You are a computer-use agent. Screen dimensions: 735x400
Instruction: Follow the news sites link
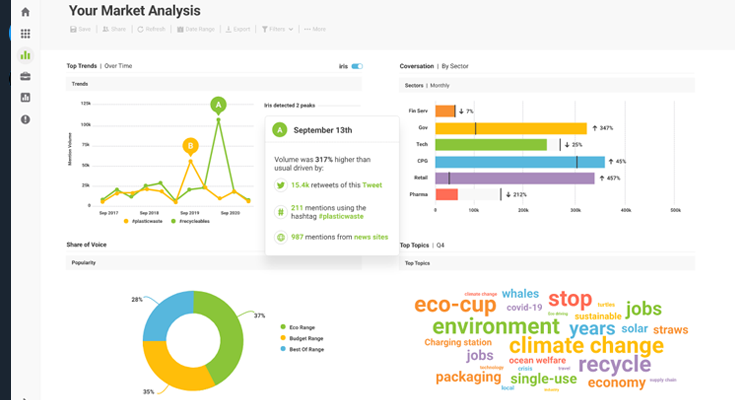(x=371, y=237)
